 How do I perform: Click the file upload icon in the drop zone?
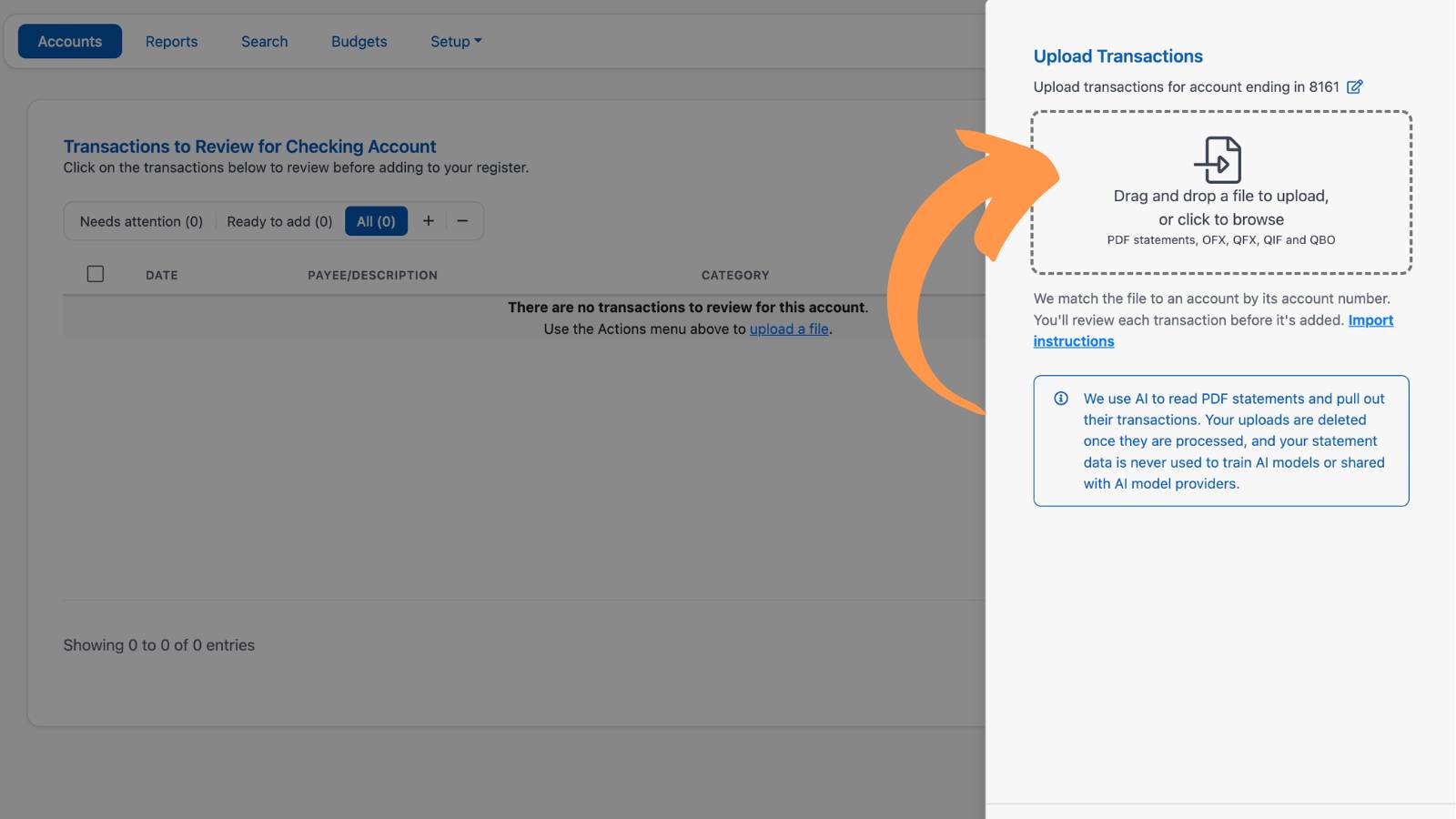tap(1218, 160)
